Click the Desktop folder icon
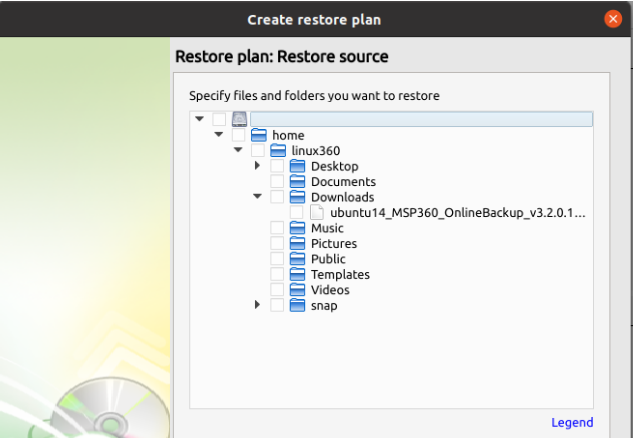Image resolution: width=634 pixels, height=438 pixels. click(298, 167)
